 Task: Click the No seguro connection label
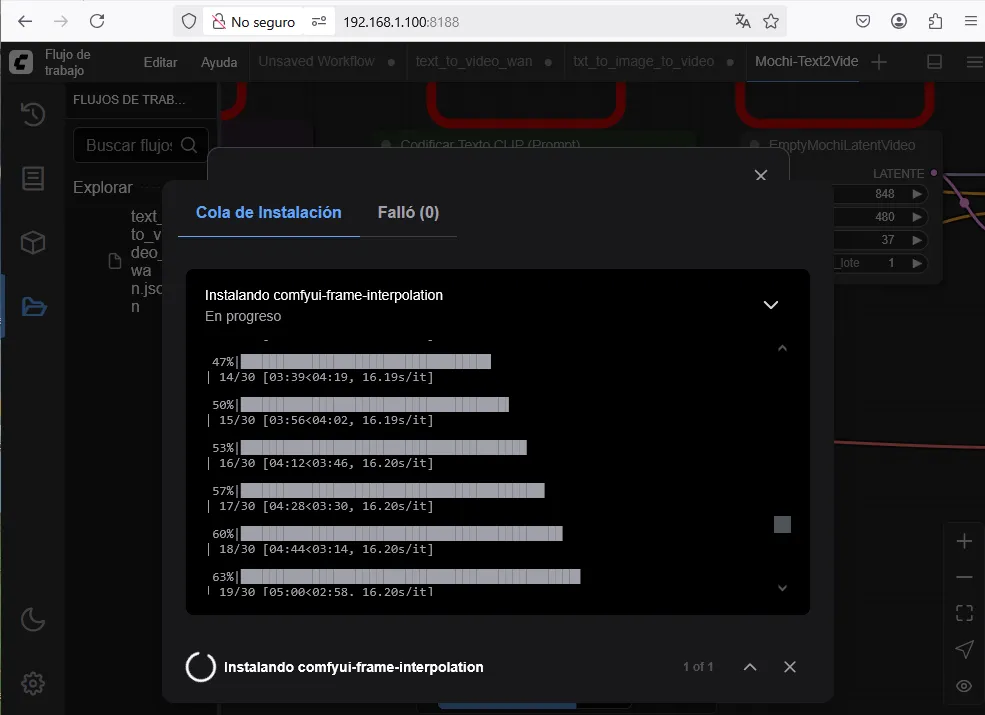[x=263, y=22]
